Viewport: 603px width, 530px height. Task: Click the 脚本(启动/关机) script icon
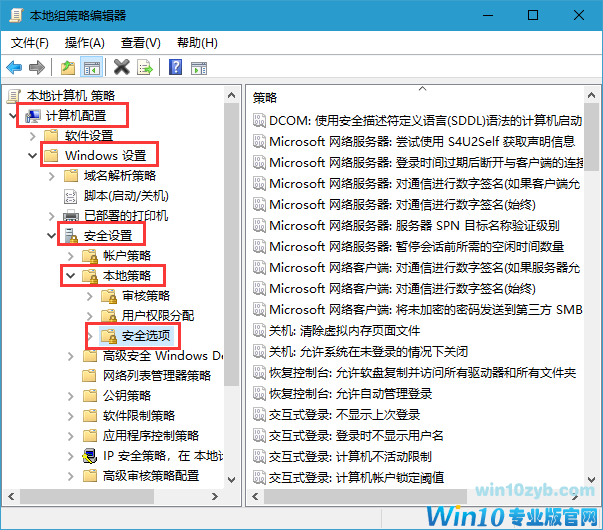(x=70, y=196)
